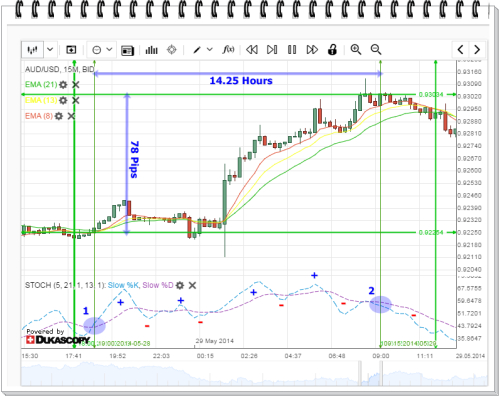Open EMA (21) settings gear
This screenshot has width=500, height=397.
pyautogui.click(x=63, y=85)
